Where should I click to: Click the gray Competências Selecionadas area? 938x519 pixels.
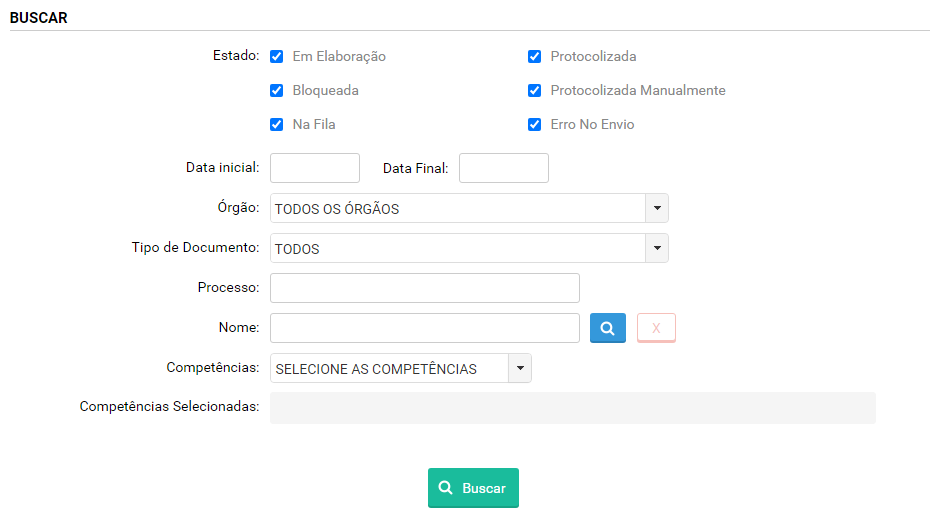pos(572,408)
